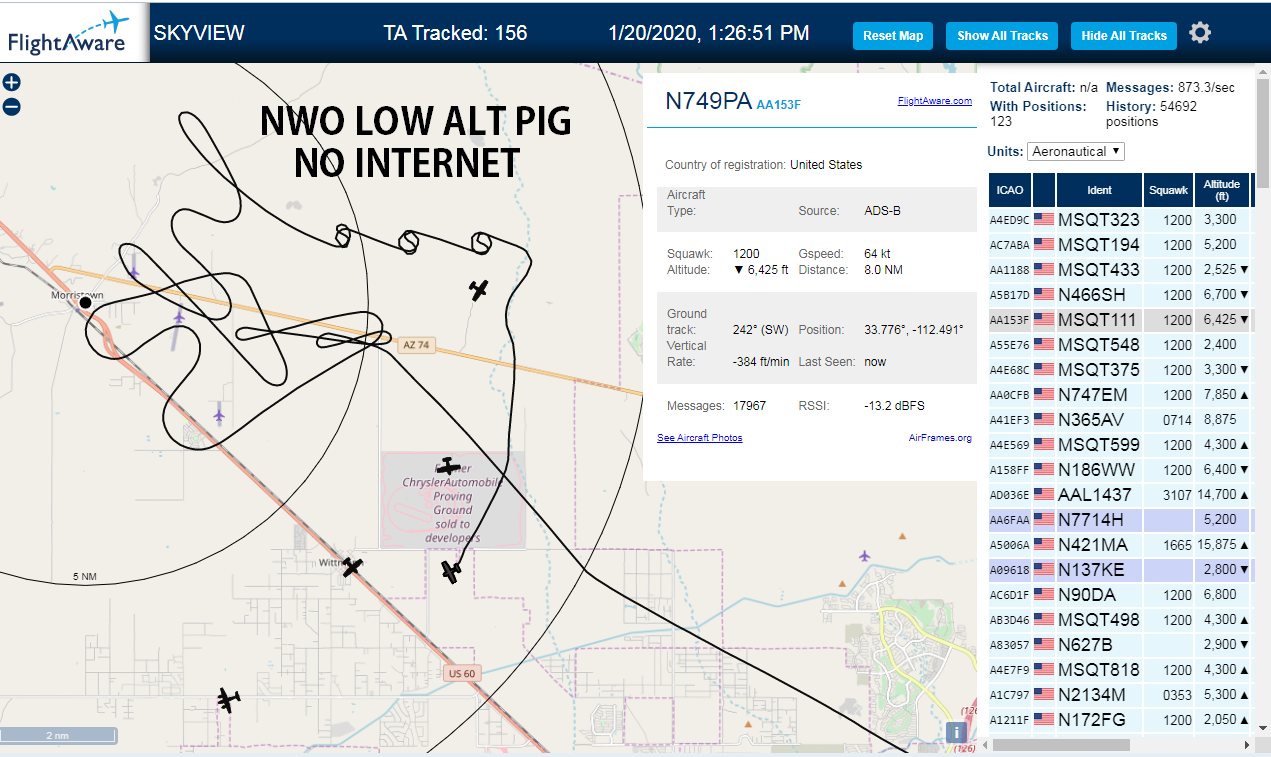This screenshot has width=1271, height=757.
Task: Click the US flag in AAL1437 row
Action: point(1044,494)
